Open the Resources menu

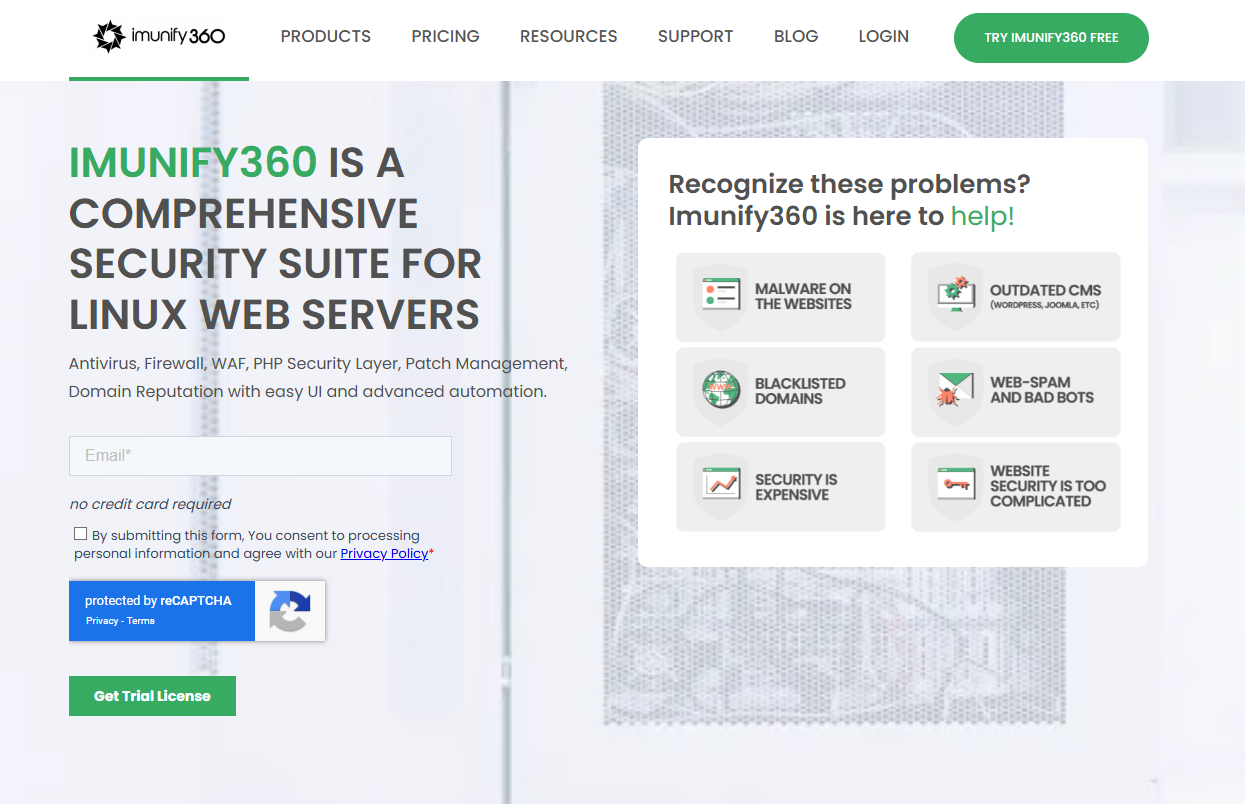click(568, 36)
